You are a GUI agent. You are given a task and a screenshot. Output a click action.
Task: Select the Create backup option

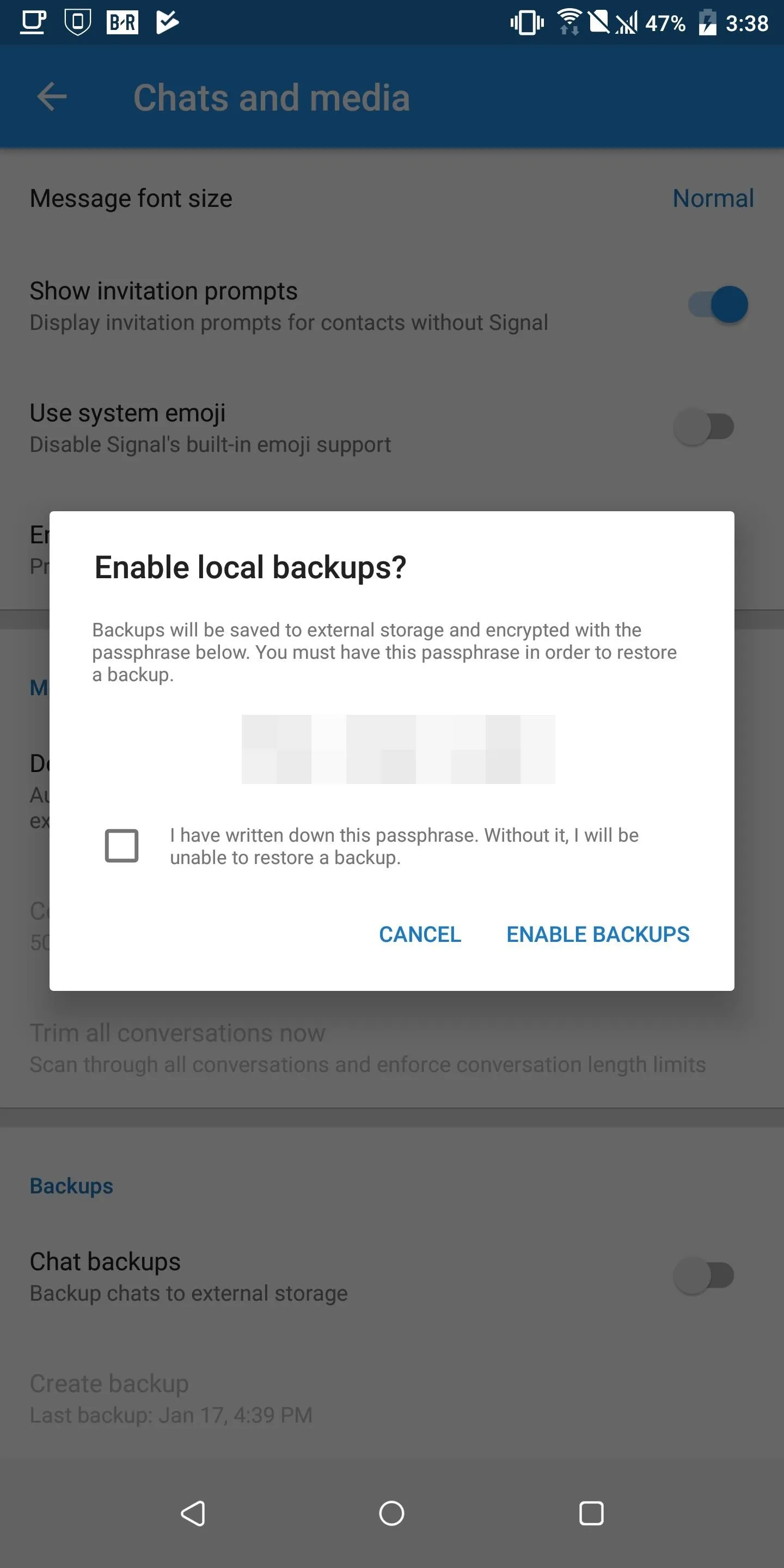click(392, 1399)
